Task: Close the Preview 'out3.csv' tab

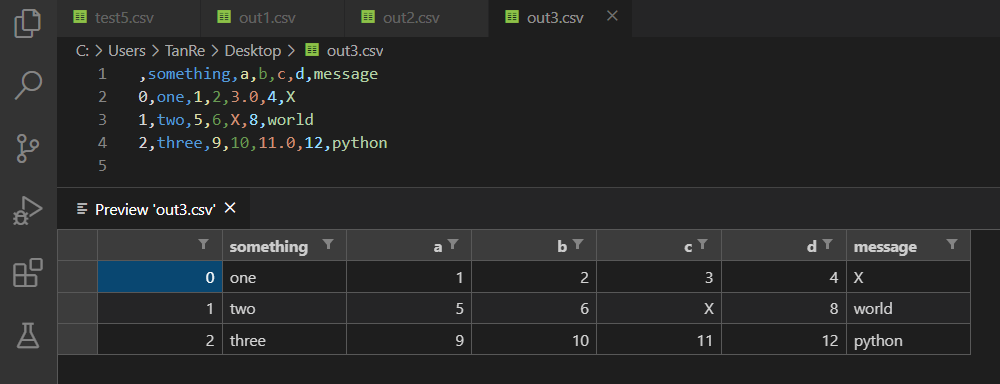Action: tap(230, 208)
